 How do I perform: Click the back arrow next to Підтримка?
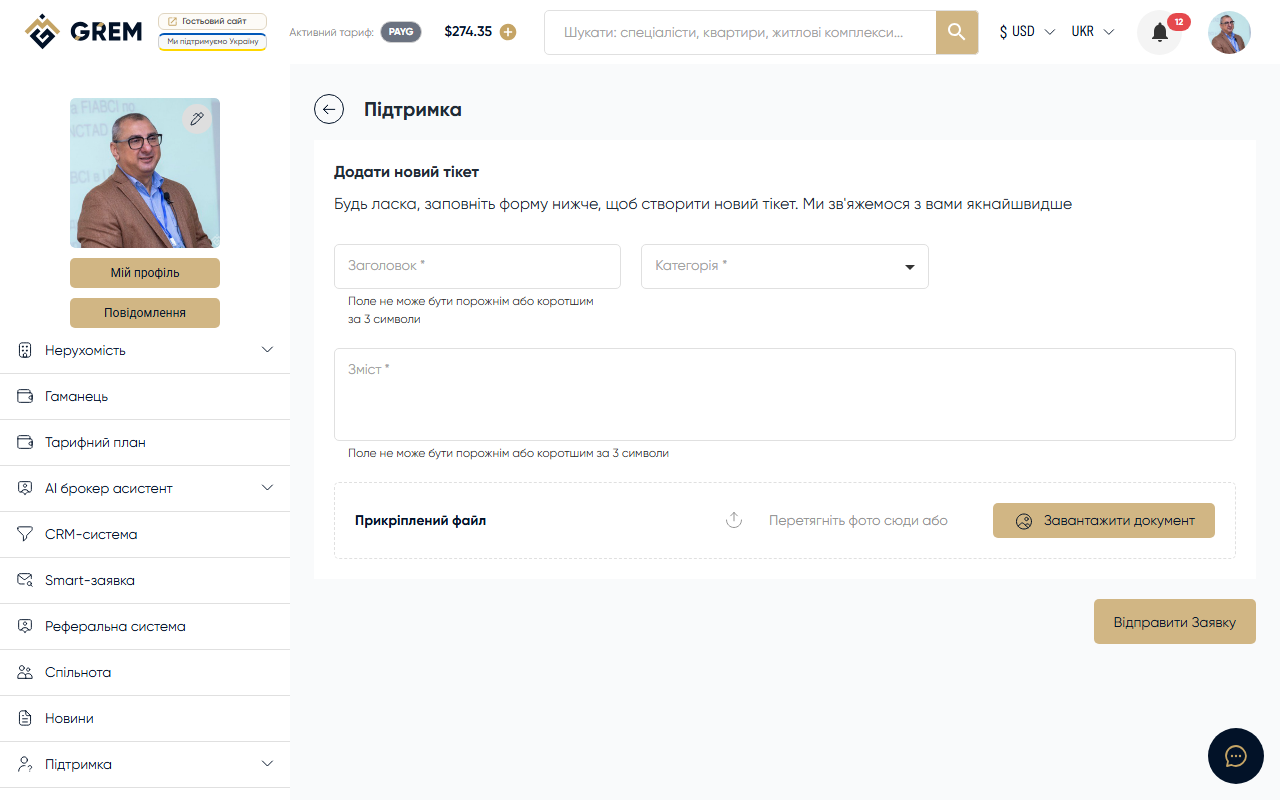329,109
